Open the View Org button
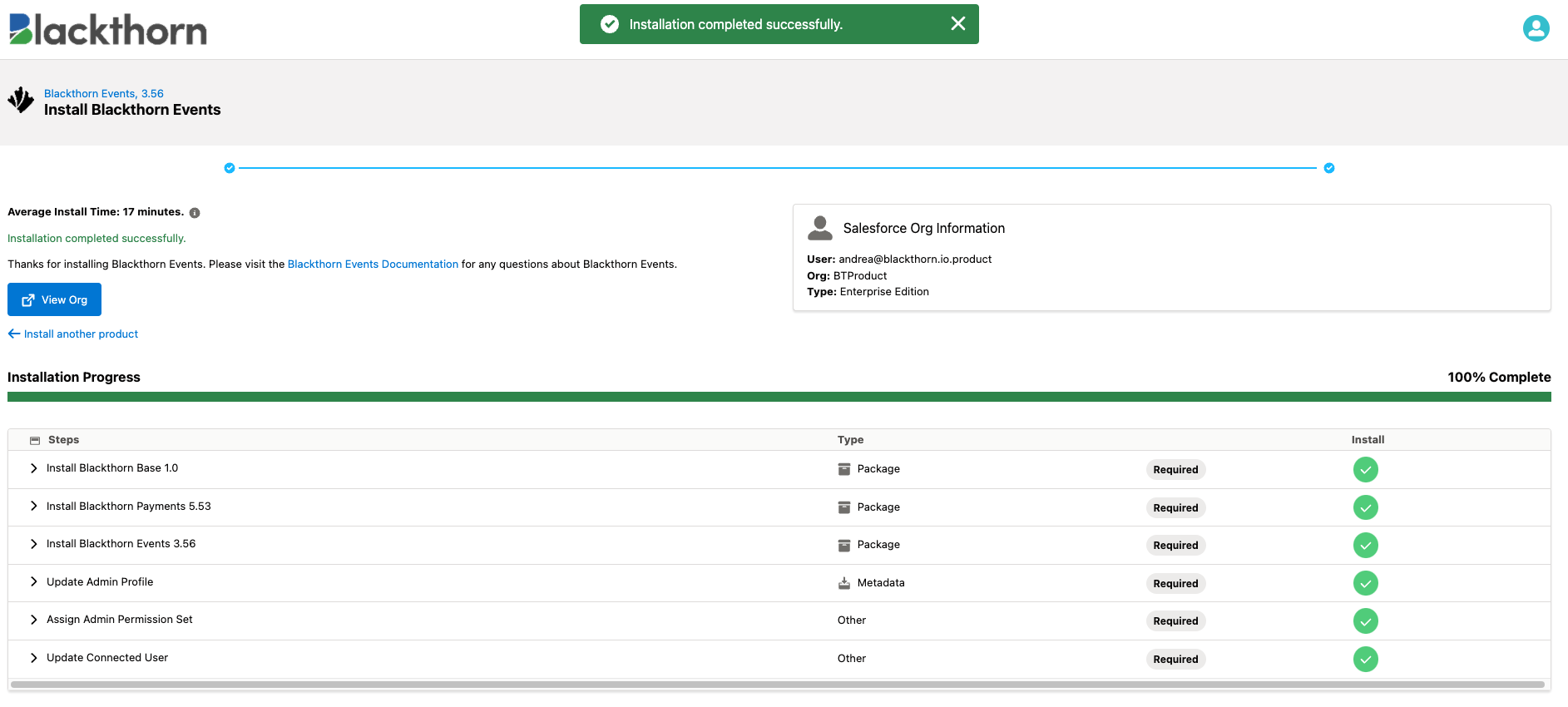The image size is (1568, 707). point(54,299)
